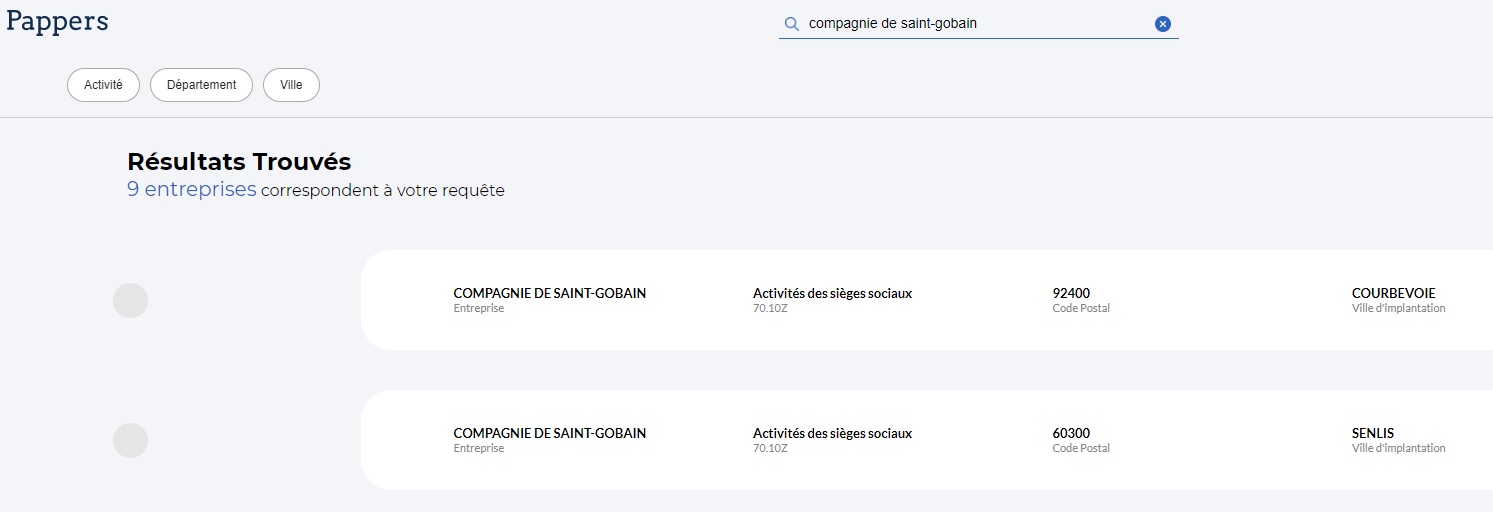
Task: Click the search magnifier icon
Action: click(791, 24)
